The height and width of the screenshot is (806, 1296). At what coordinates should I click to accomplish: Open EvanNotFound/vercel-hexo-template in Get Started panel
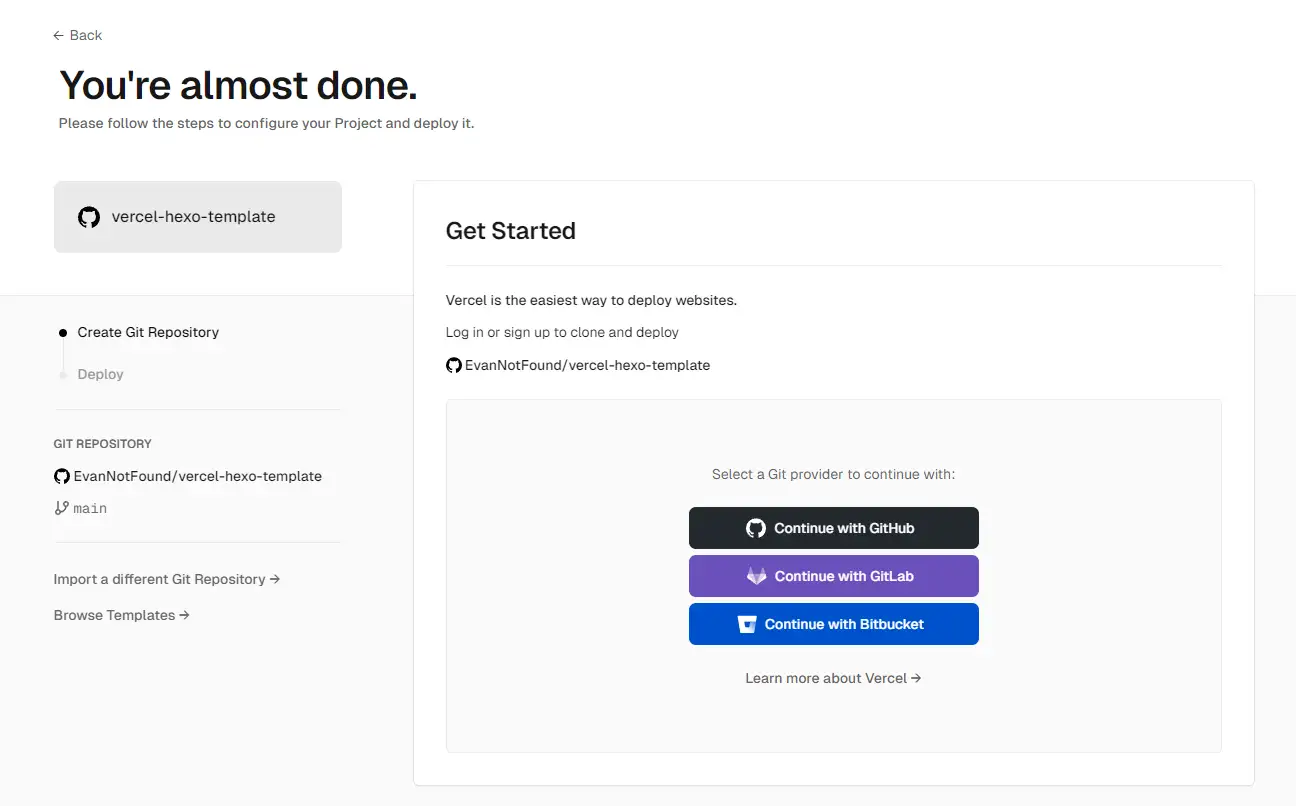tap(587, 365)
